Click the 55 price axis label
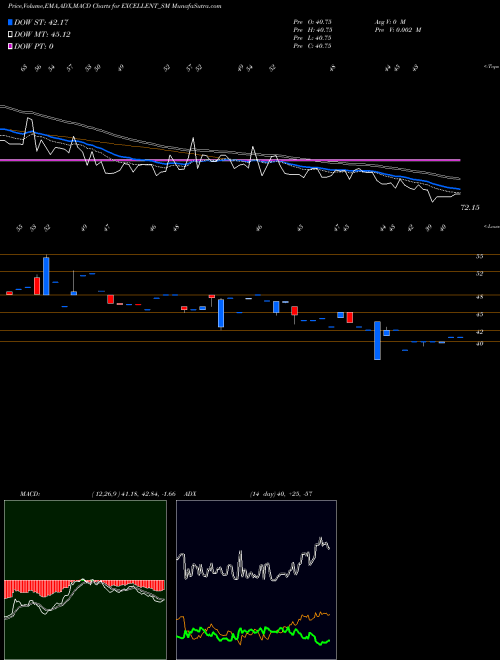The image size is (500, 660). [x=479, y=256]
